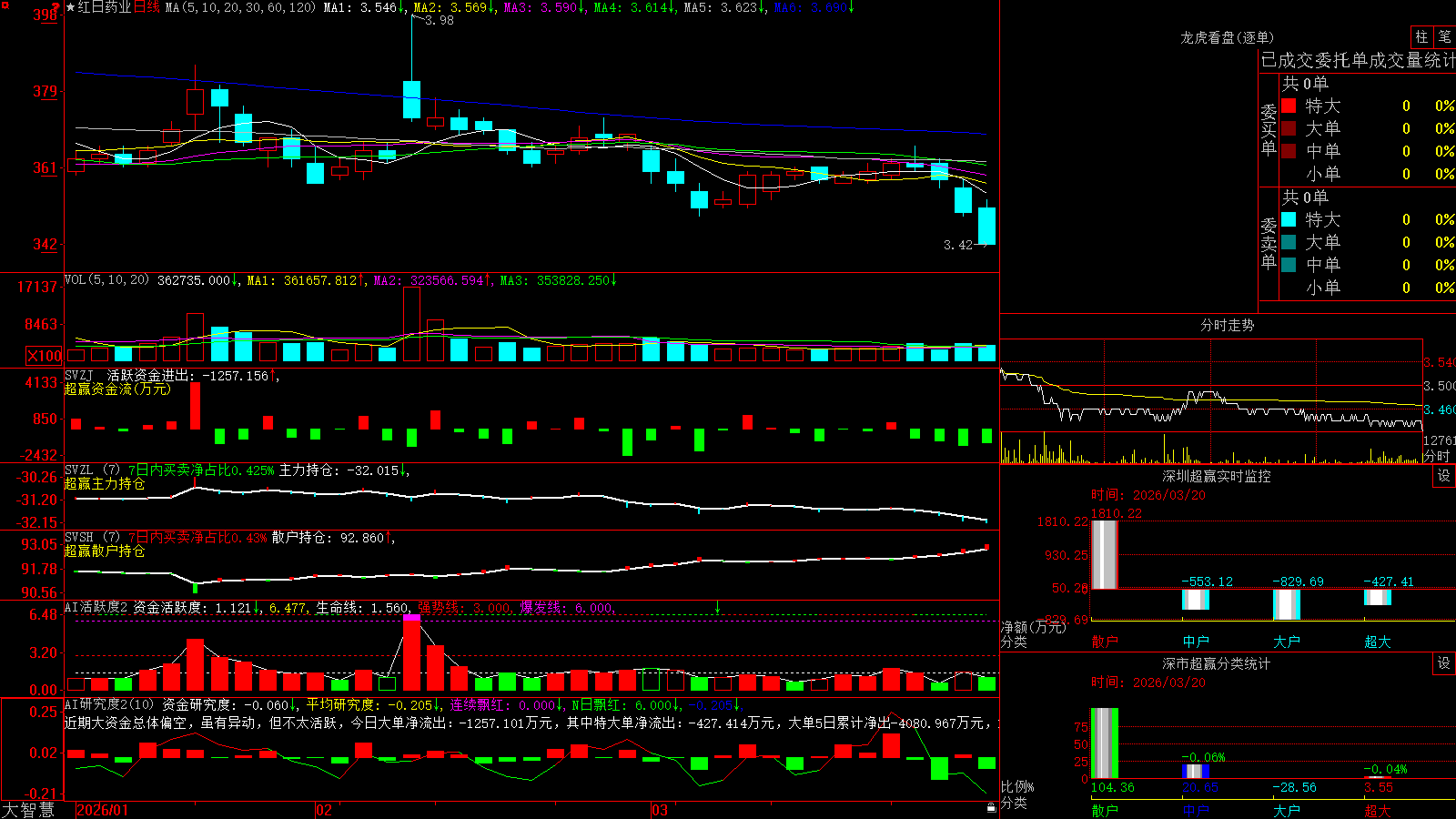This screenshot has width=1456, height=819.
Task: Open the 分时走势 intraday chart
Action: (1227, 325)
